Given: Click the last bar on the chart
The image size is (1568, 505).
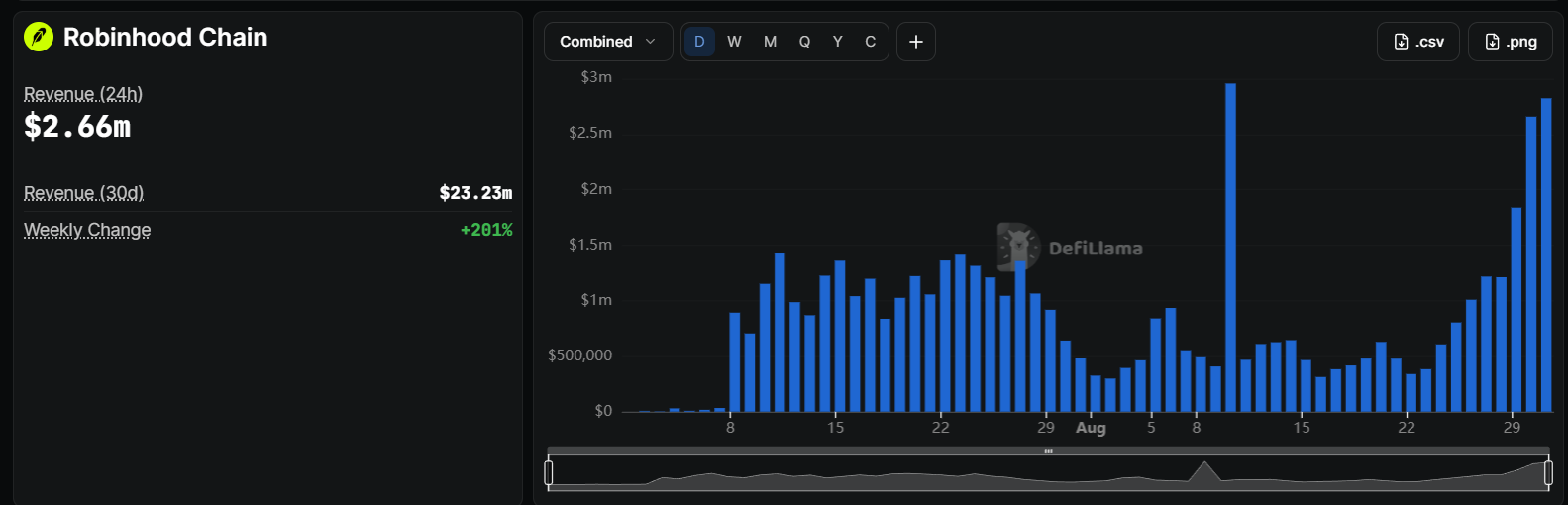Looking at the screenshot, I should [x=1546, y=254].
